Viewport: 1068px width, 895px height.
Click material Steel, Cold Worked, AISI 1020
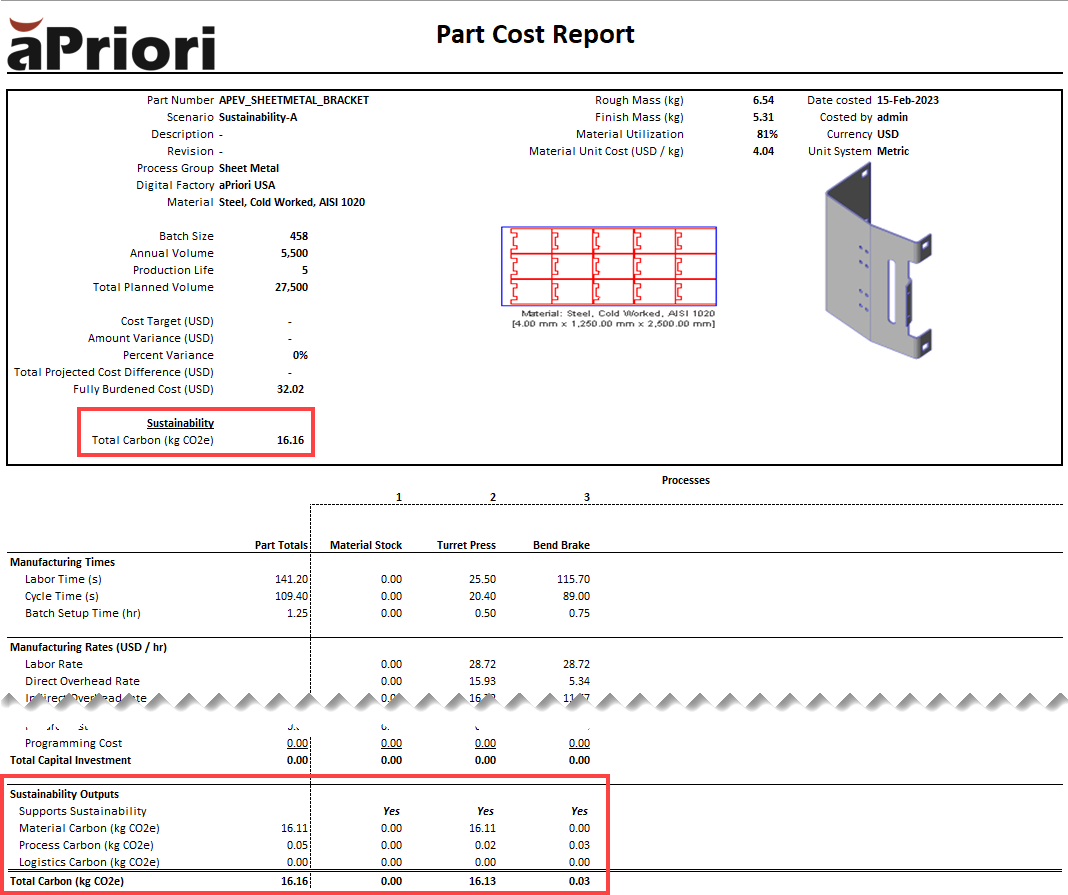292,202
